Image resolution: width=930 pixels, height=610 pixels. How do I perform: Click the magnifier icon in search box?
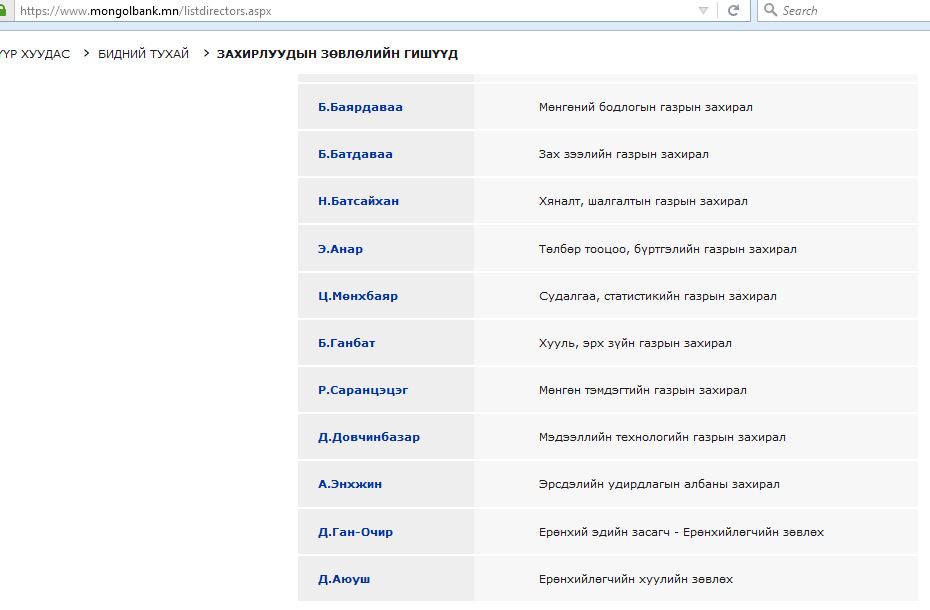(770, 10)
